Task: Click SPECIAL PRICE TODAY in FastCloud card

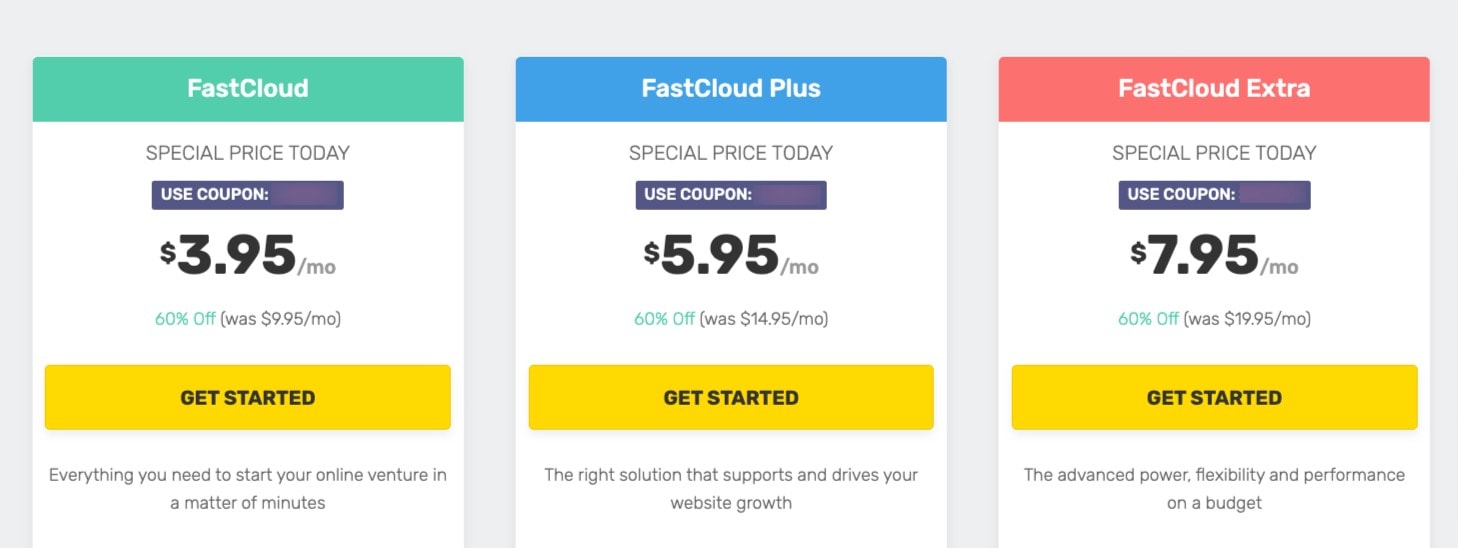Action: (248, 153)
